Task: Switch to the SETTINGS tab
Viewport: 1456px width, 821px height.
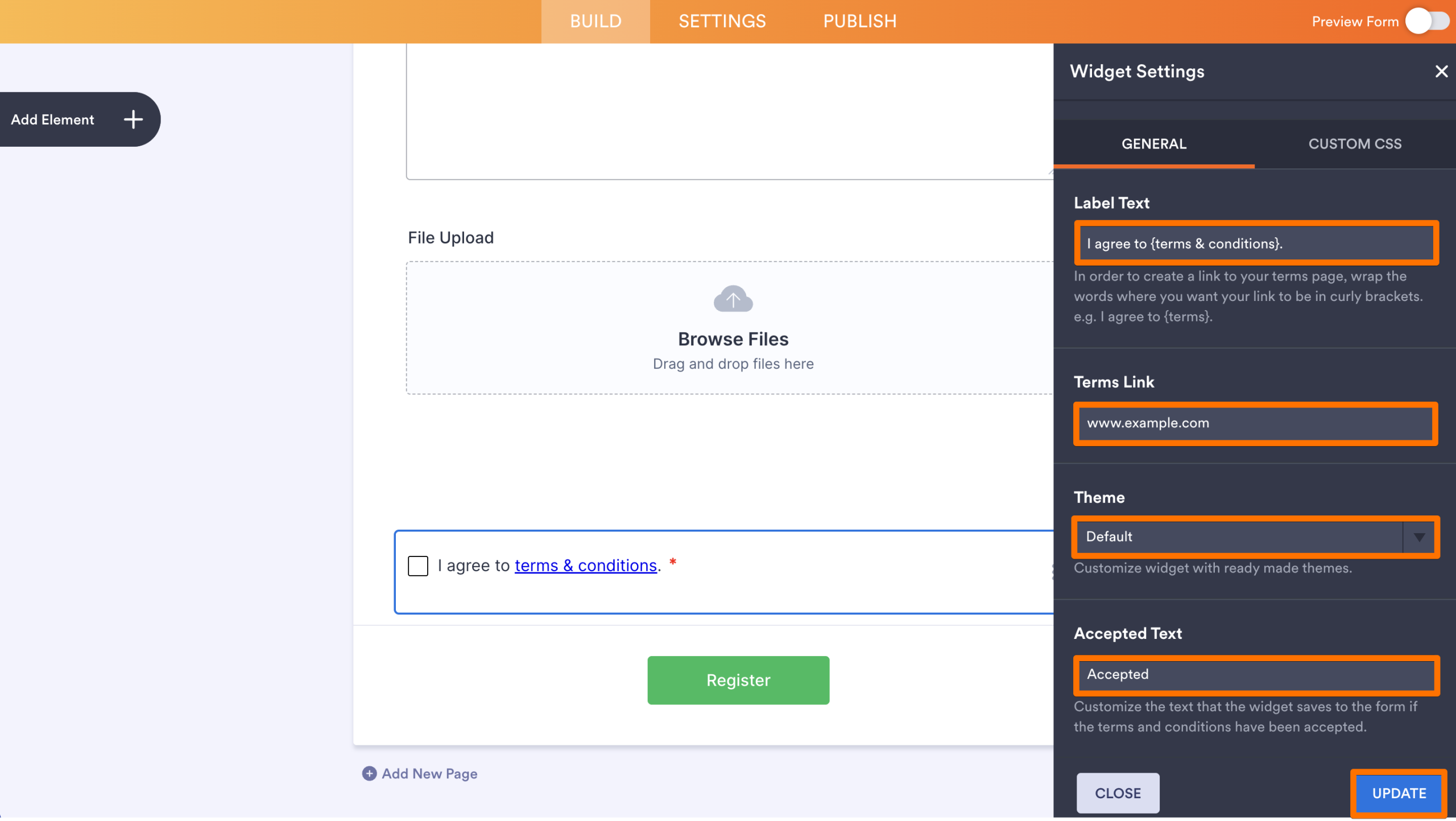Action: [x=721, y=21]
